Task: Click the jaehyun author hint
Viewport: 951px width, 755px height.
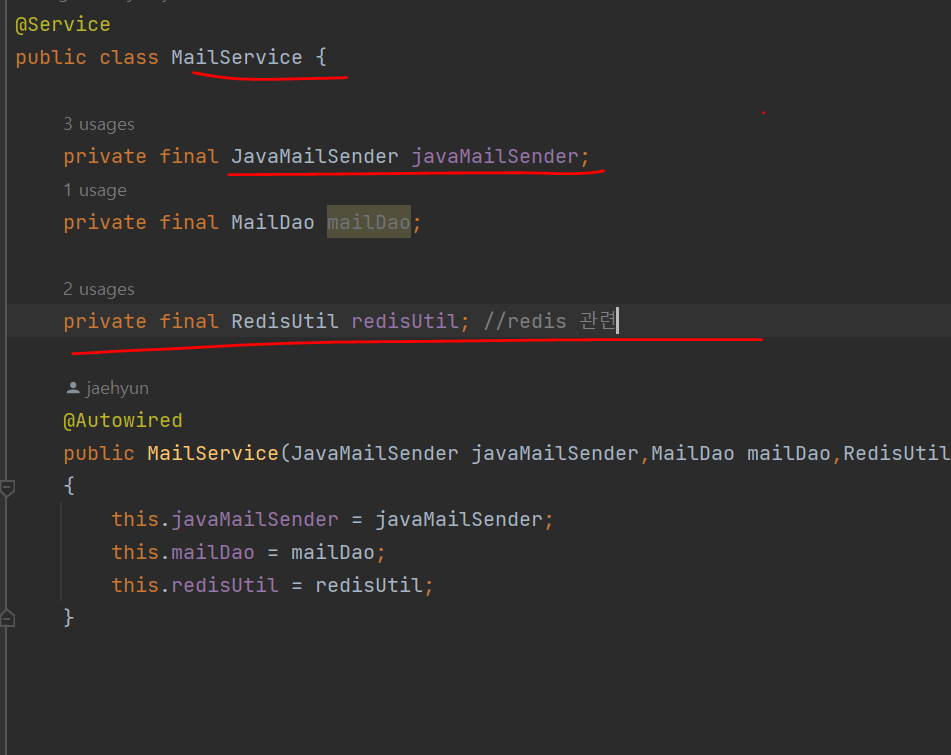Action: click(118, 388)
